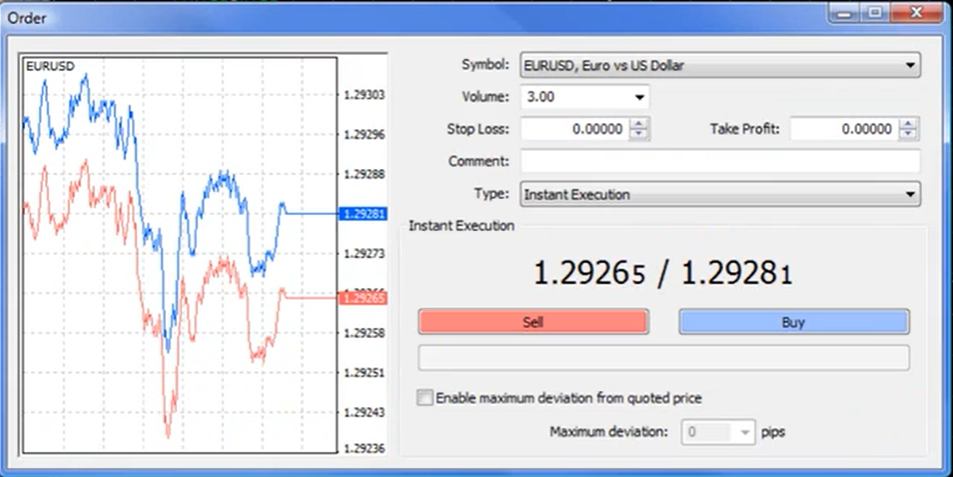Screen dimensions: 953x477
Task: Open the Maximum deviation pips dropdown
Action: 743,433
